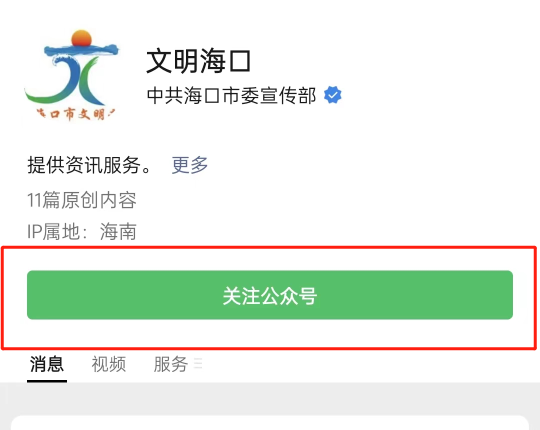Image resolution: width=540 pixels, height=430 pixels.
Task: View the 11篇原创内容 original articles
Action: [x=82, y=200]
